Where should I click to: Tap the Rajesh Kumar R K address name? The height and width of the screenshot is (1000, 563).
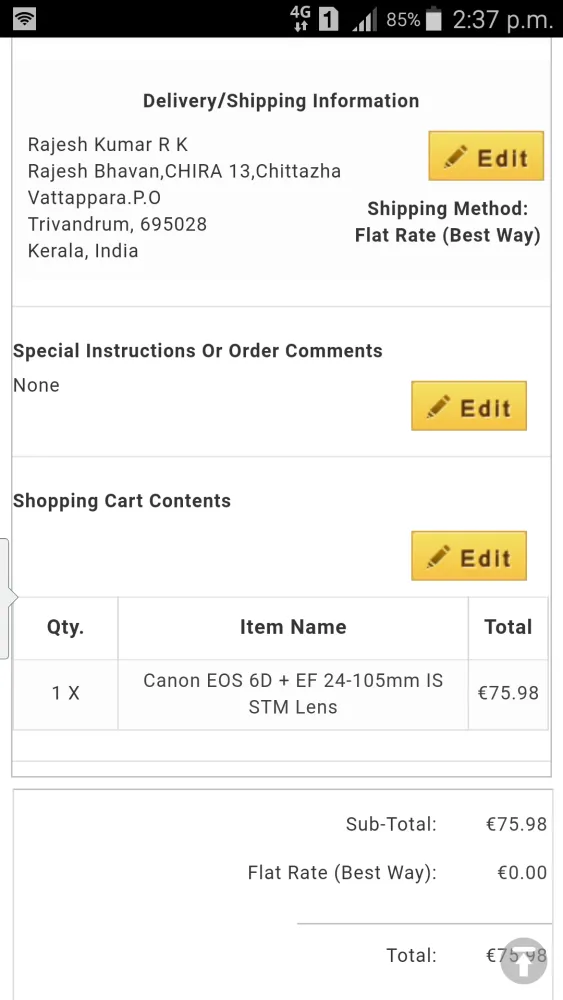tap(108, 145)
